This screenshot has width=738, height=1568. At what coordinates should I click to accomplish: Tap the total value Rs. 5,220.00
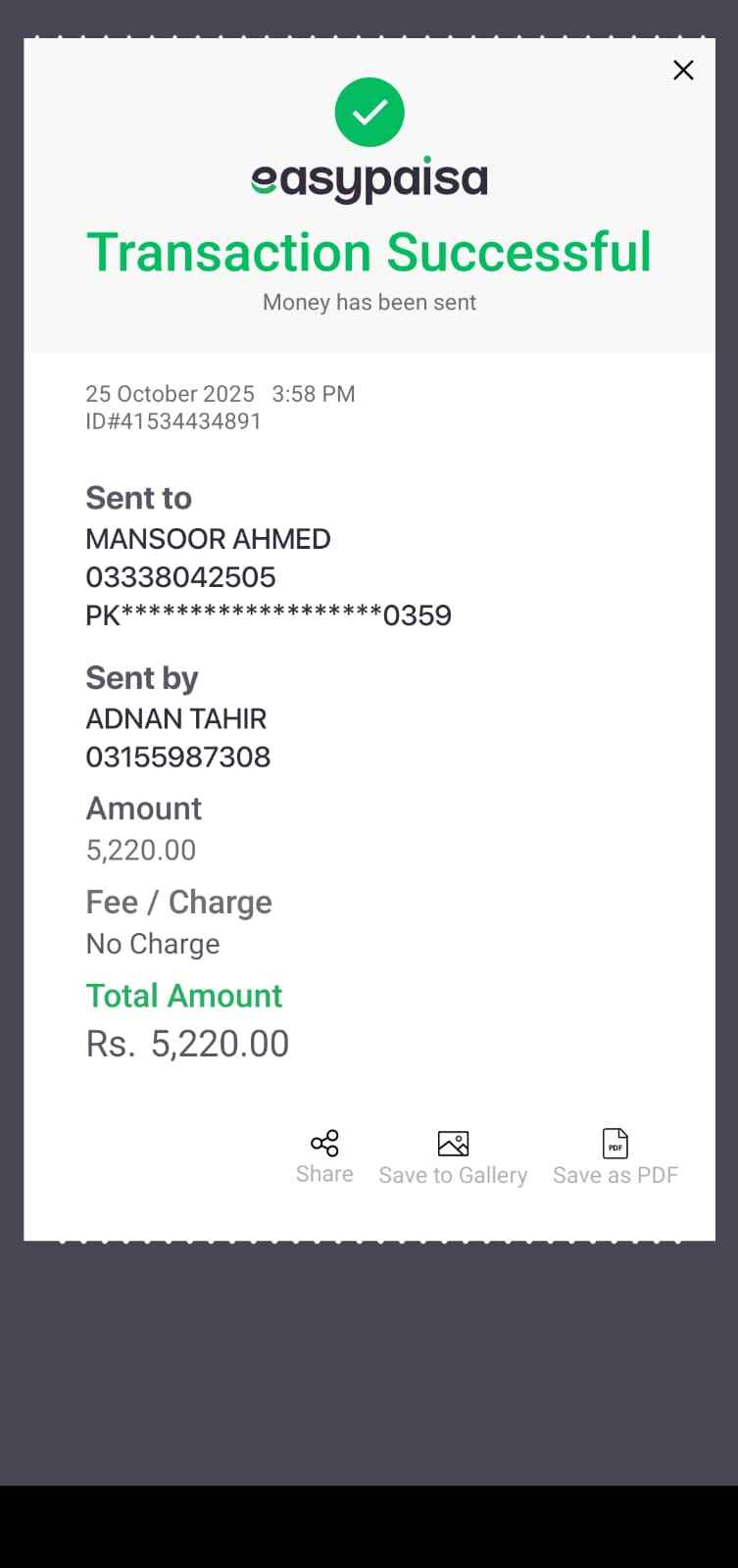tap(188, 1044)
